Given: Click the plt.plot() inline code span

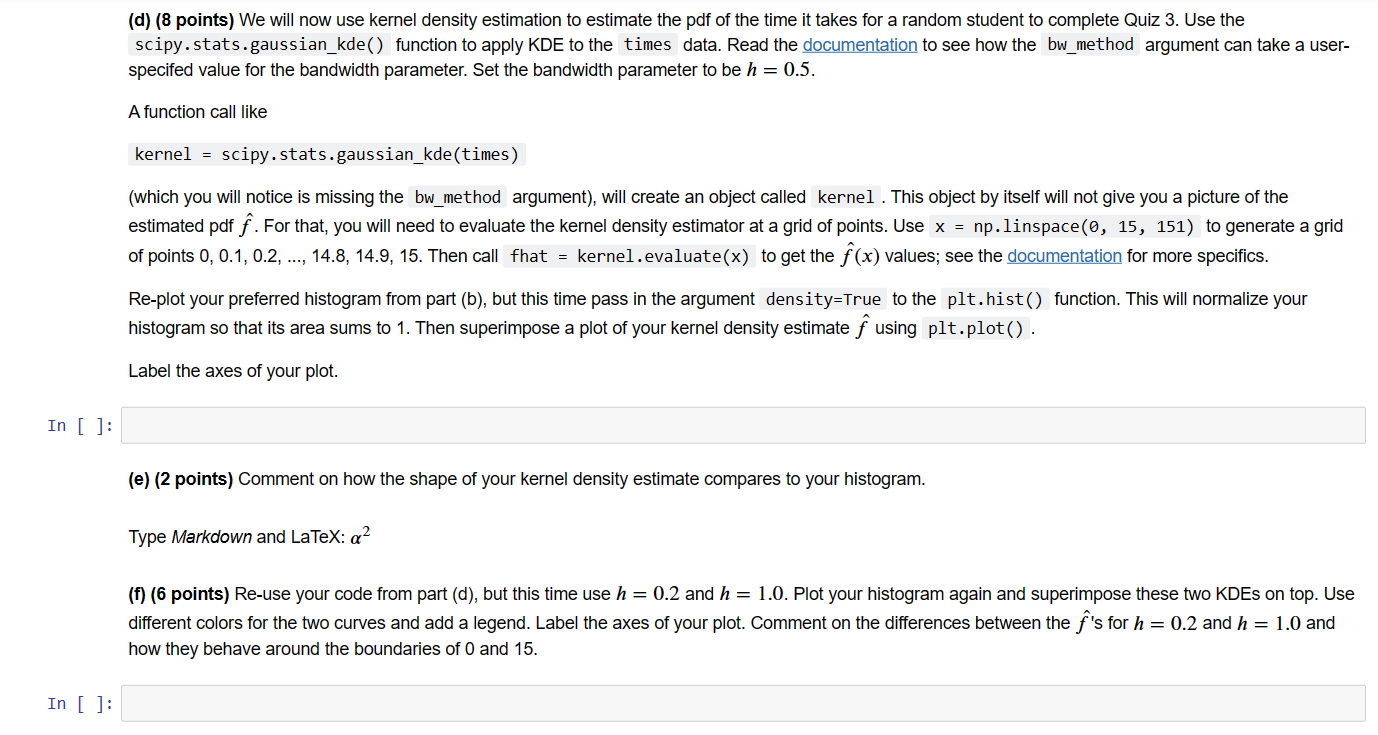Looking at the screenshot, I should pos(976,328).
